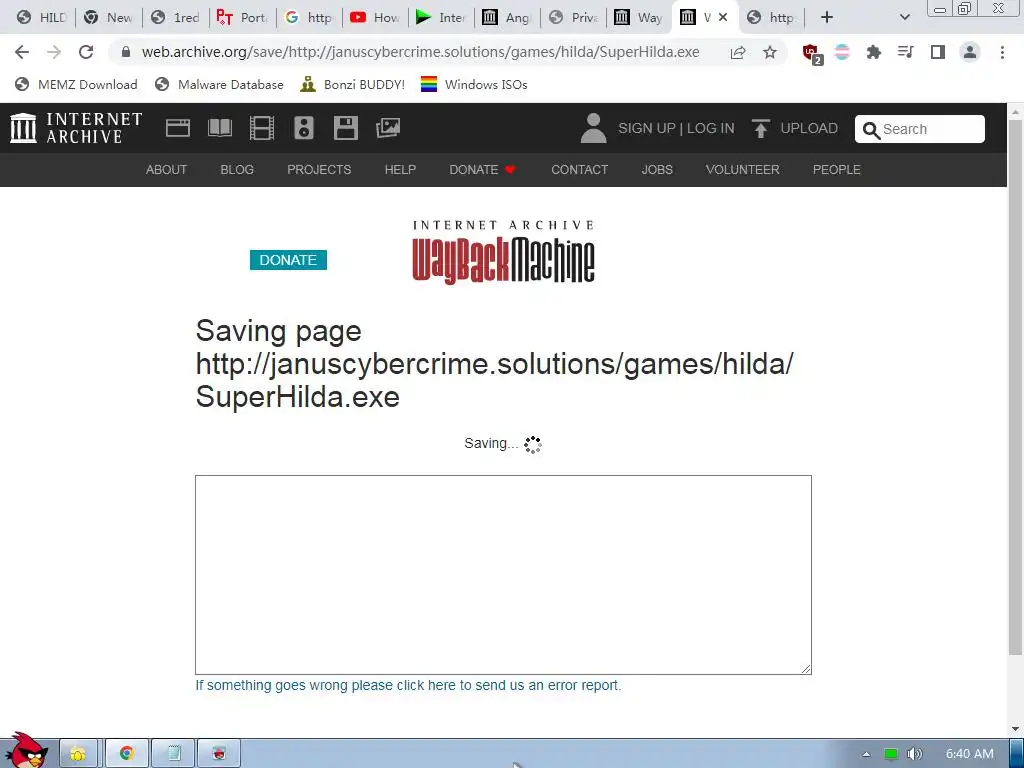The image size is (1024, 768).
Task: Show hidden system tray icons arrow
Action: 866,754
